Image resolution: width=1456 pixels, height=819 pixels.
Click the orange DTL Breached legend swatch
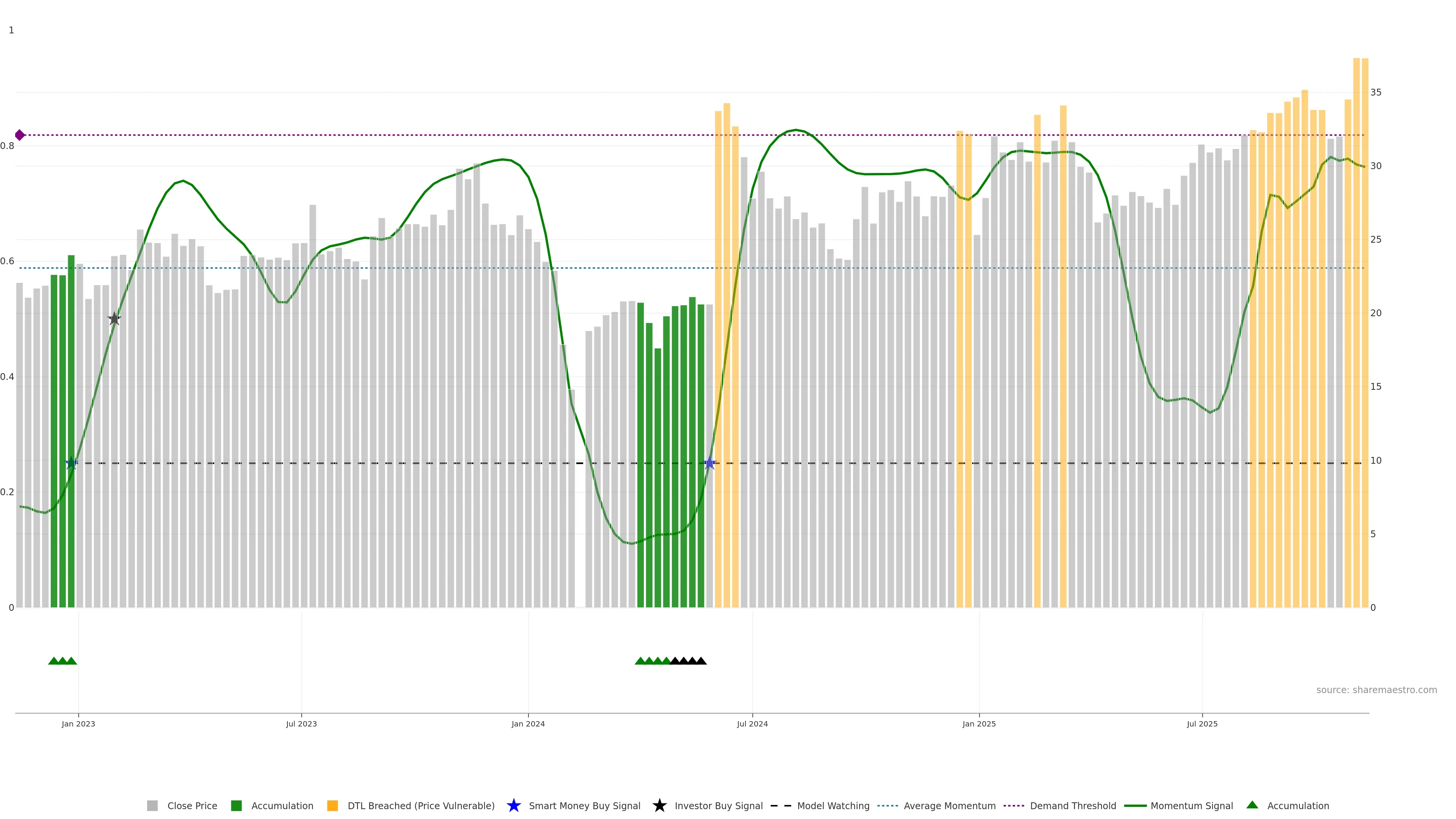click(x=333, y=806)
